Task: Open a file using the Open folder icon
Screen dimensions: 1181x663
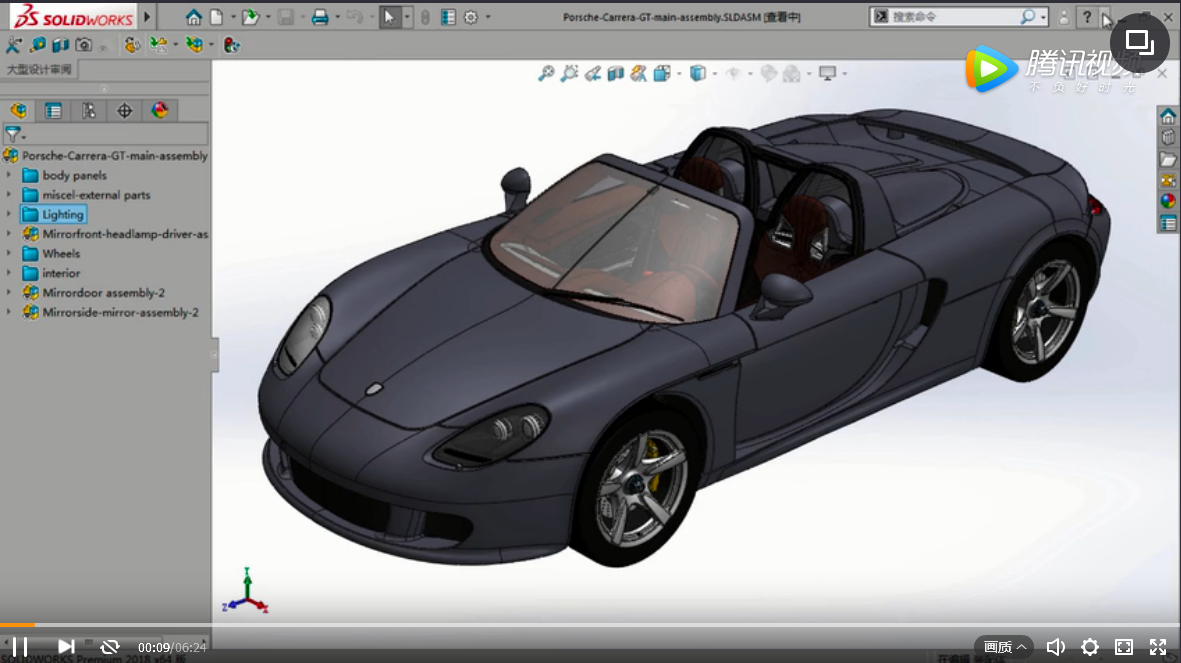Action: coord(250,17)
